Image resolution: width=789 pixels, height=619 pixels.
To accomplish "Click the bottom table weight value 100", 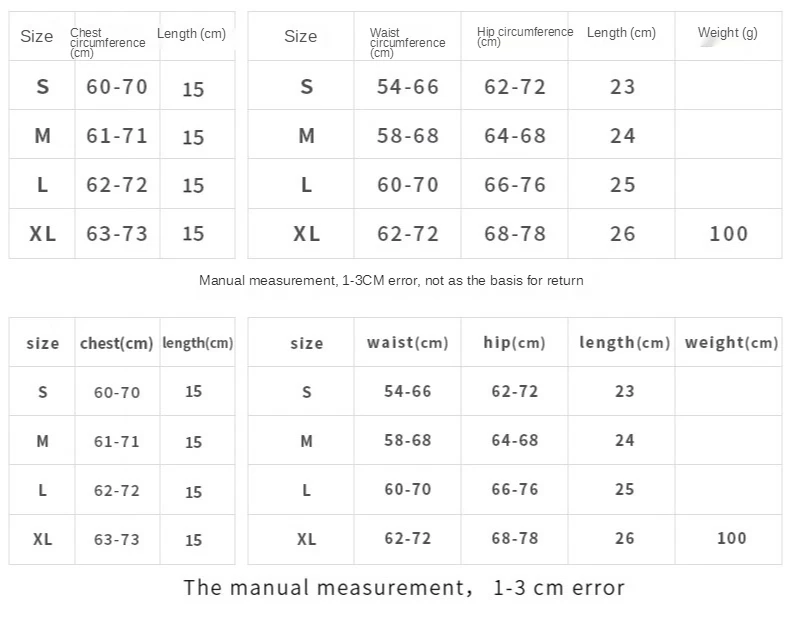I will (732, 538).
